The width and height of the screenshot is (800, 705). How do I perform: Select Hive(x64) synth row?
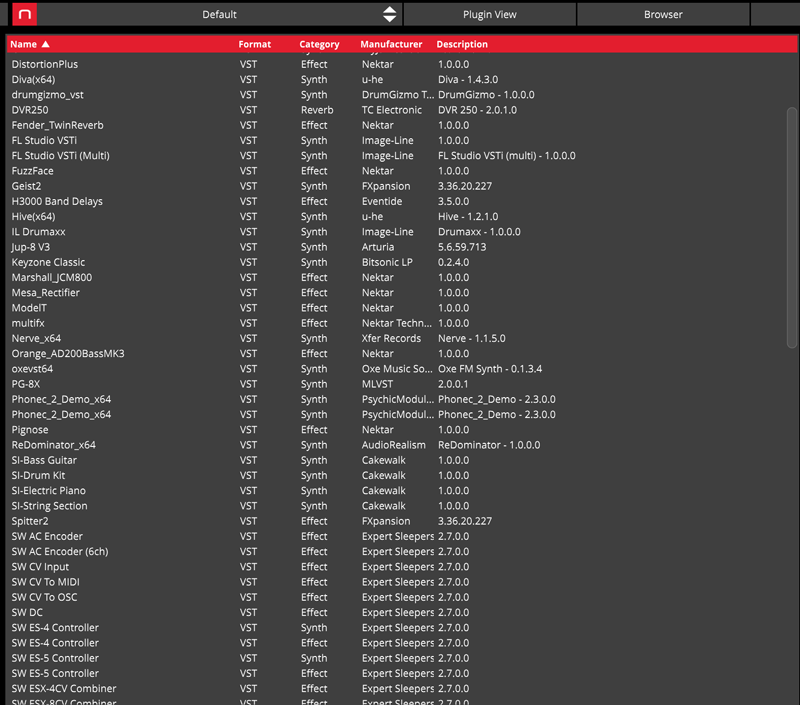[402, 217]
